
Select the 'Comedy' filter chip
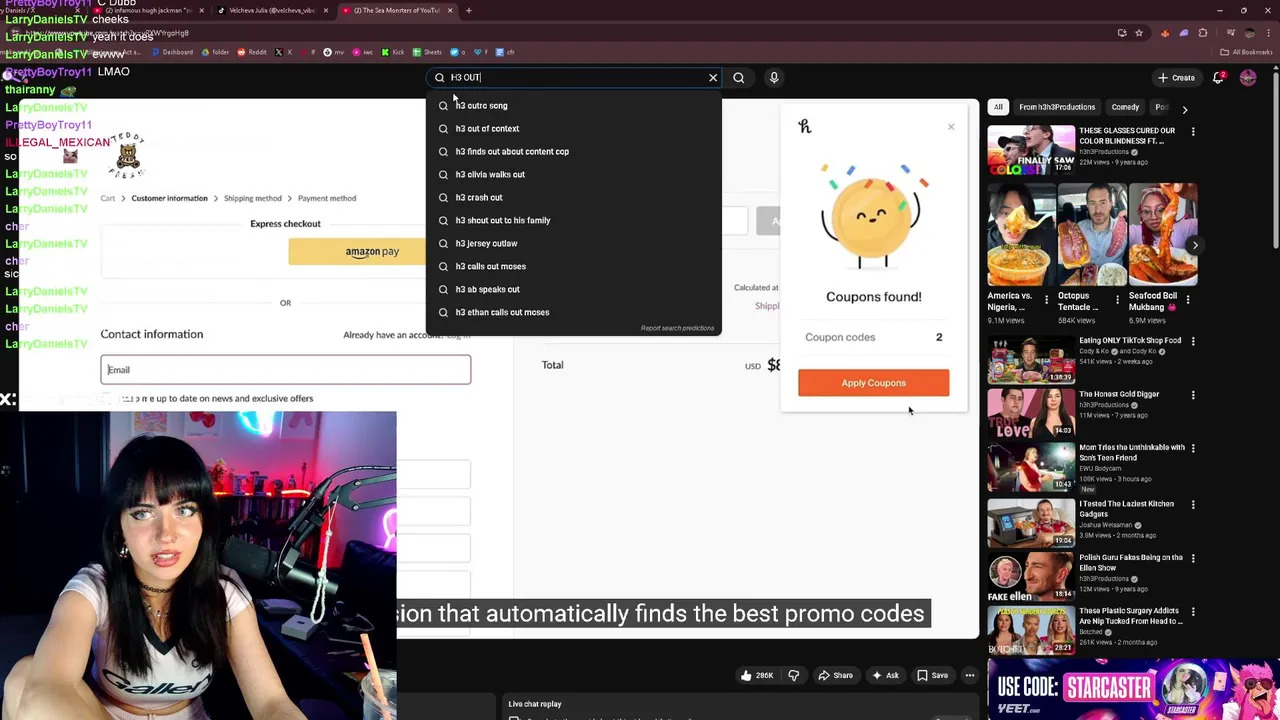tap(1125, 107)
